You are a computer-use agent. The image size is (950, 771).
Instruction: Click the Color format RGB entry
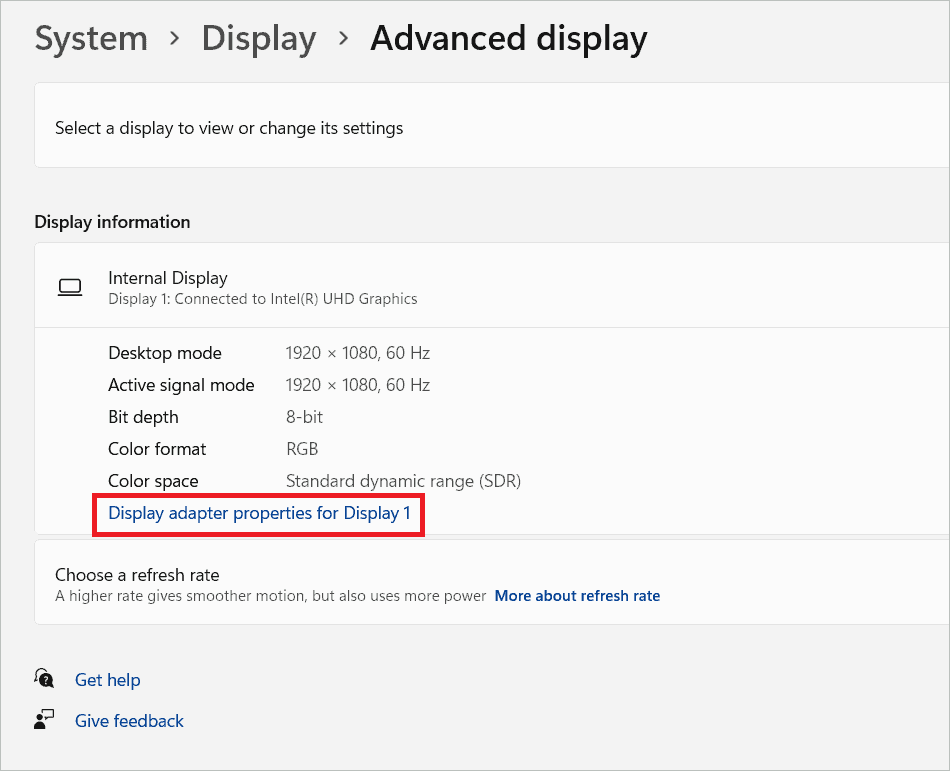pos(302,448)
